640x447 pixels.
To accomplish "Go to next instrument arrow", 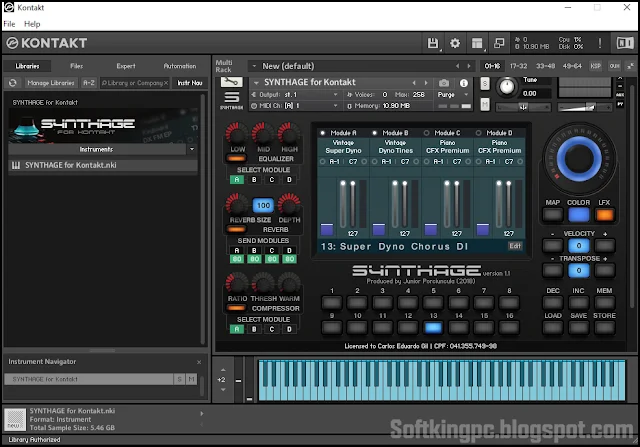I will [426, 82].
